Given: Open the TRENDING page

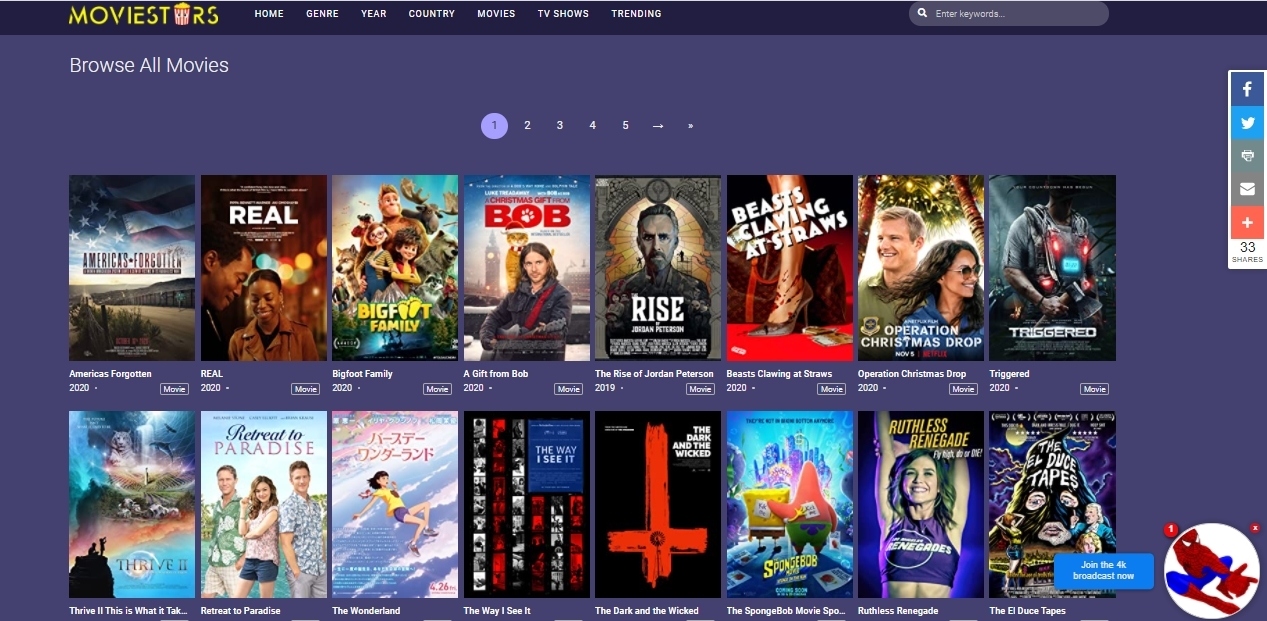Looking at the screenshot, I should 636,14.
